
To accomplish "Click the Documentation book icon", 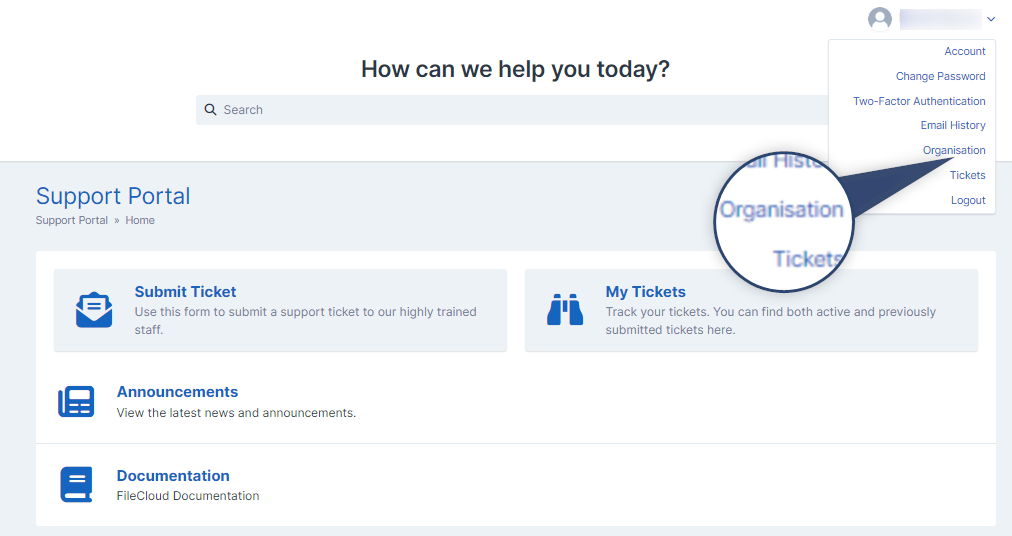I will [x=76, y=484].
